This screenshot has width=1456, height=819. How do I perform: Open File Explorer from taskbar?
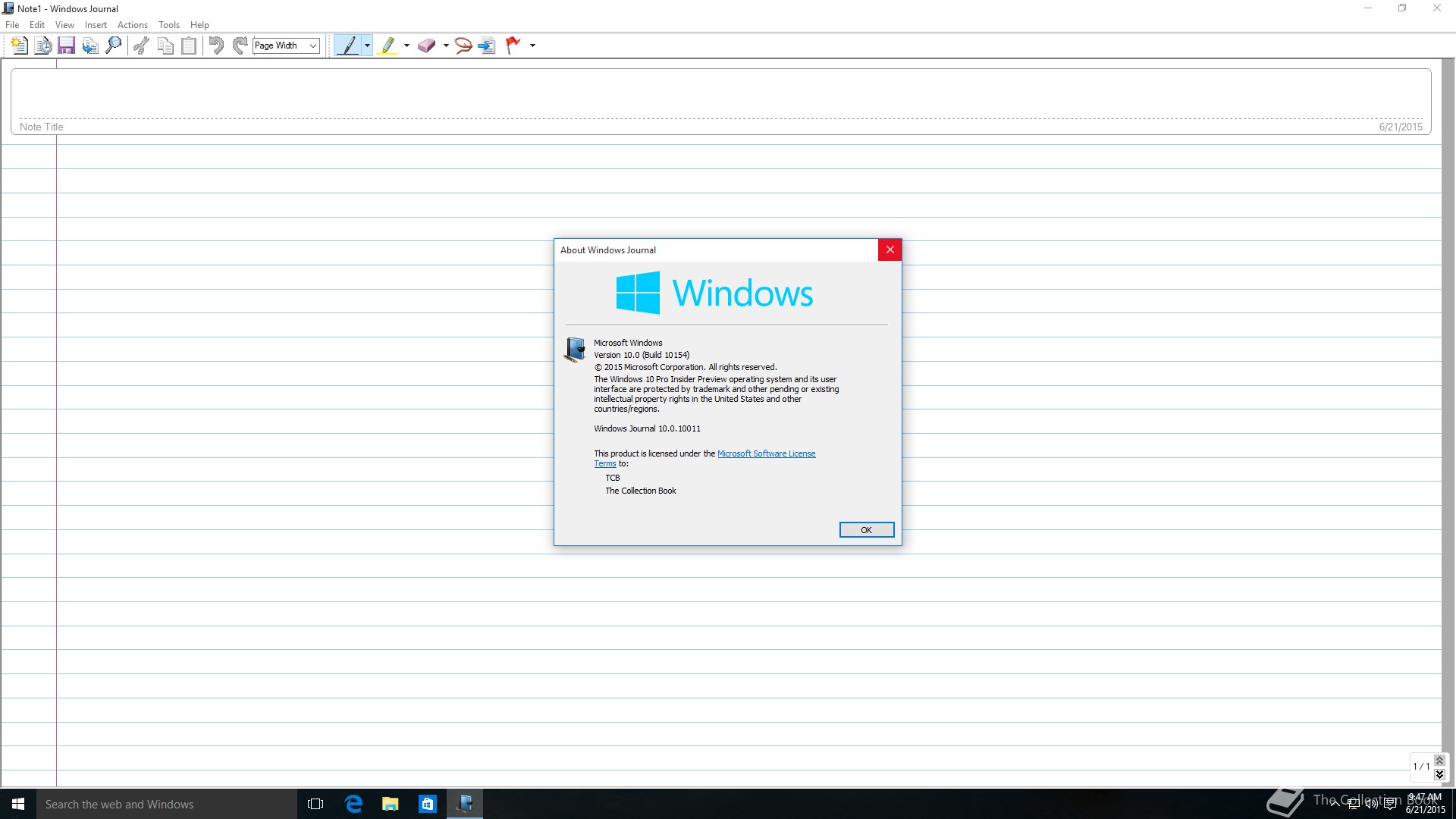(x=391, y=804)
